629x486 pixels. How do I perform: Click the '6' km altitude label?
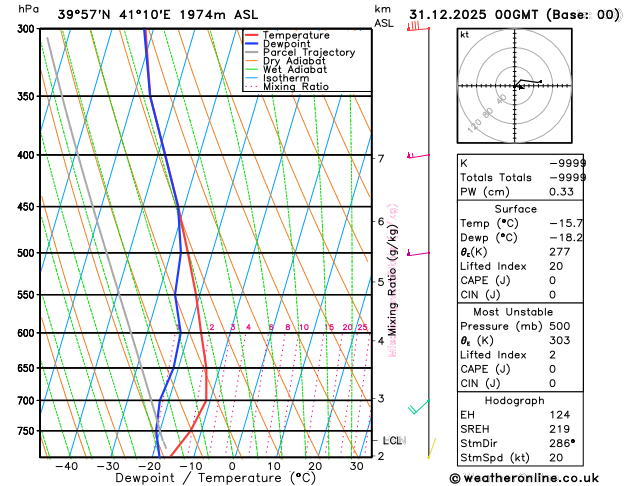(381, 221)
